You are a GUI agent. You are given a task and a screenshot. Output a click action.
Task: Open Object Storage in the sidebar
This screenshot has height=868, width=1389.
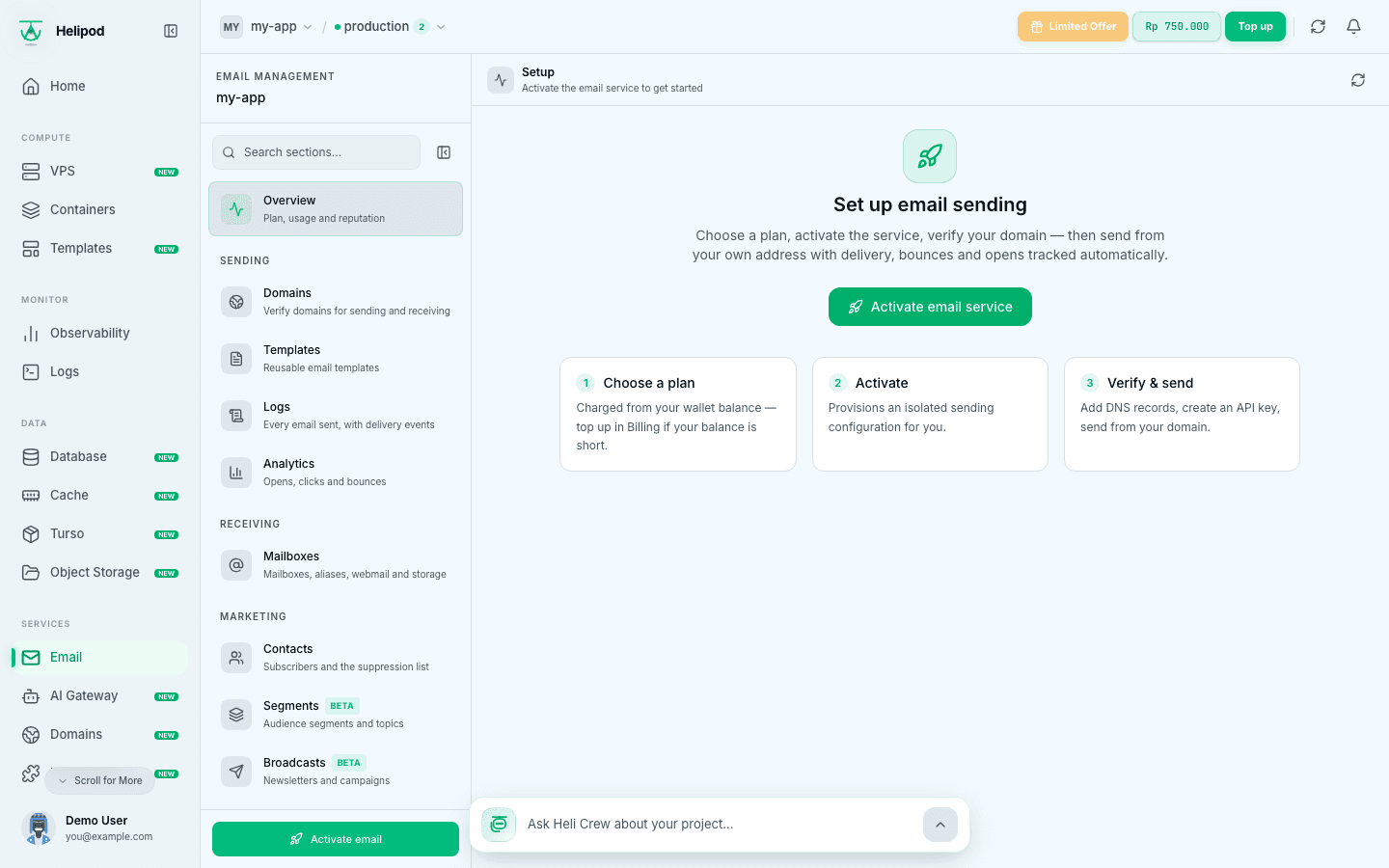100,573
